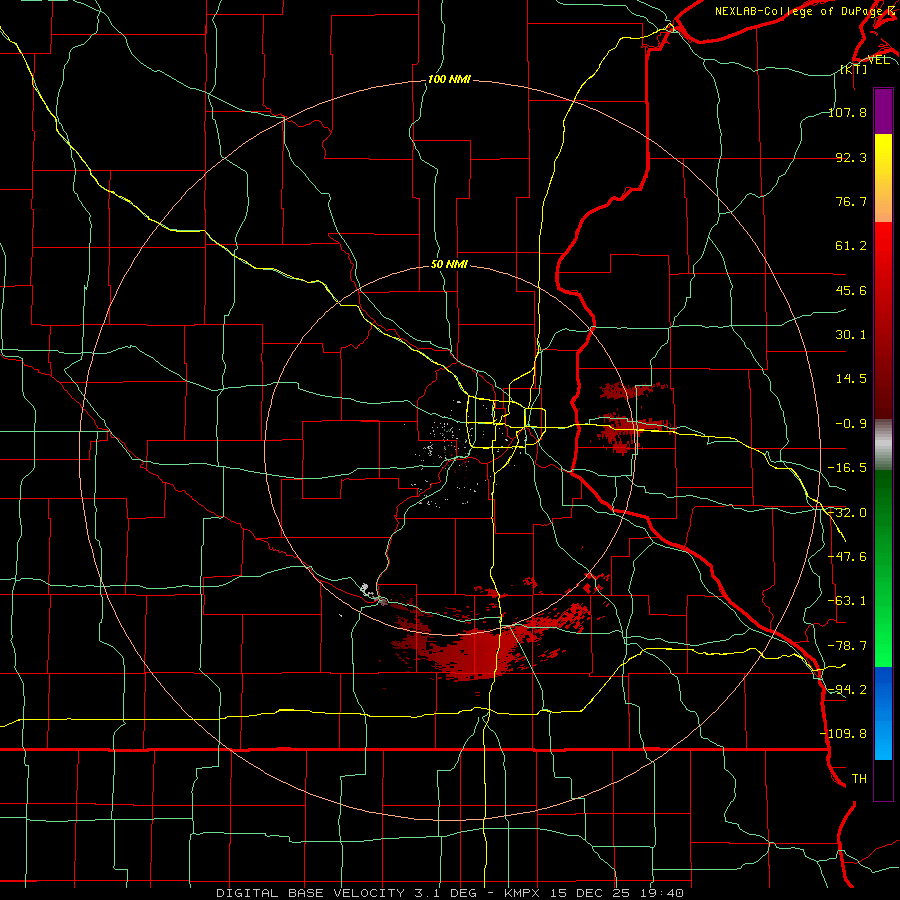The image size is (900, 900).
Task: Click the VEL legend heading
Action: [878, 59]
